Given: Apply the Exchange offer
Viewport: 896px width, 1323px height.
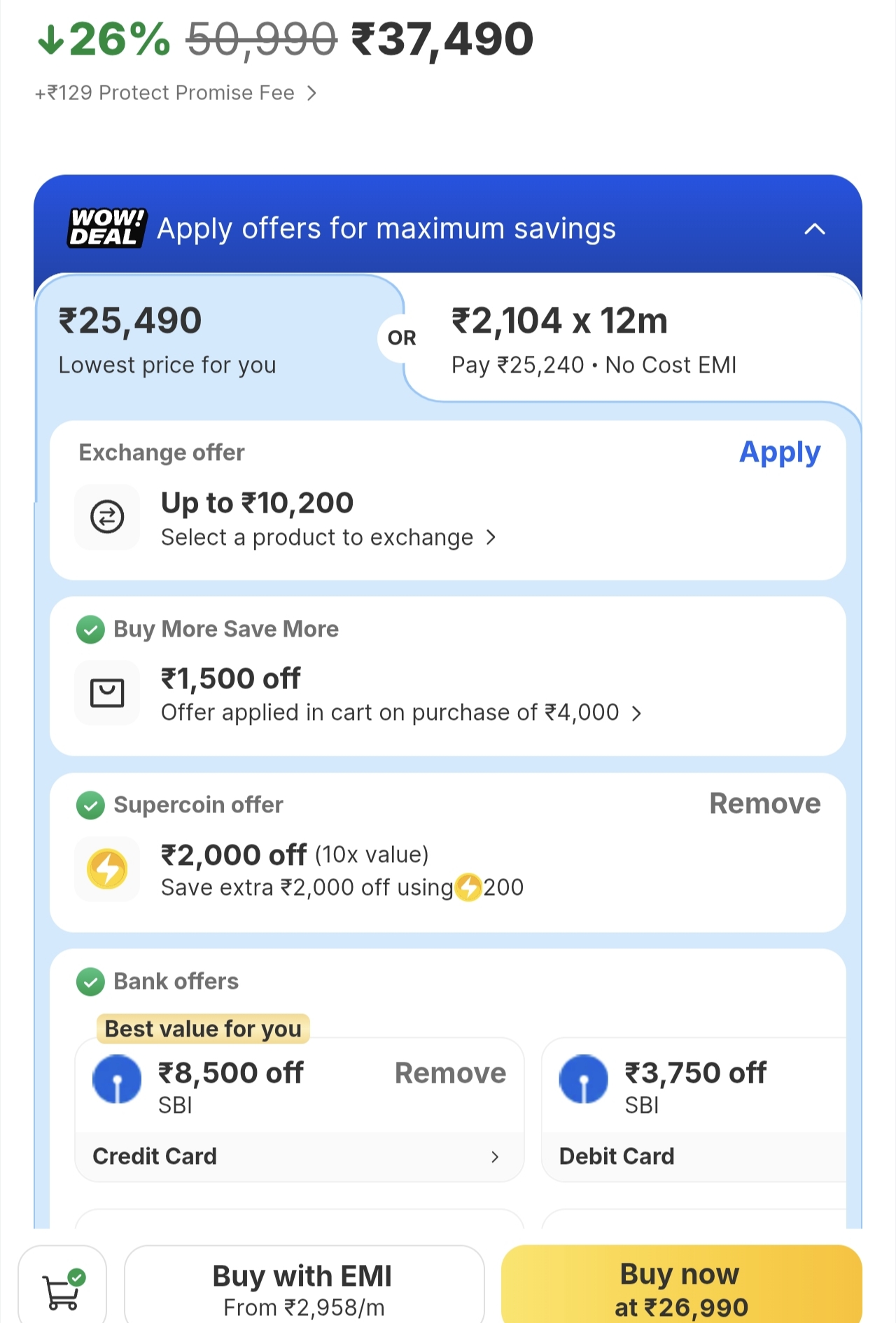Looking at the screenshot, I should (x=780, y=452).
